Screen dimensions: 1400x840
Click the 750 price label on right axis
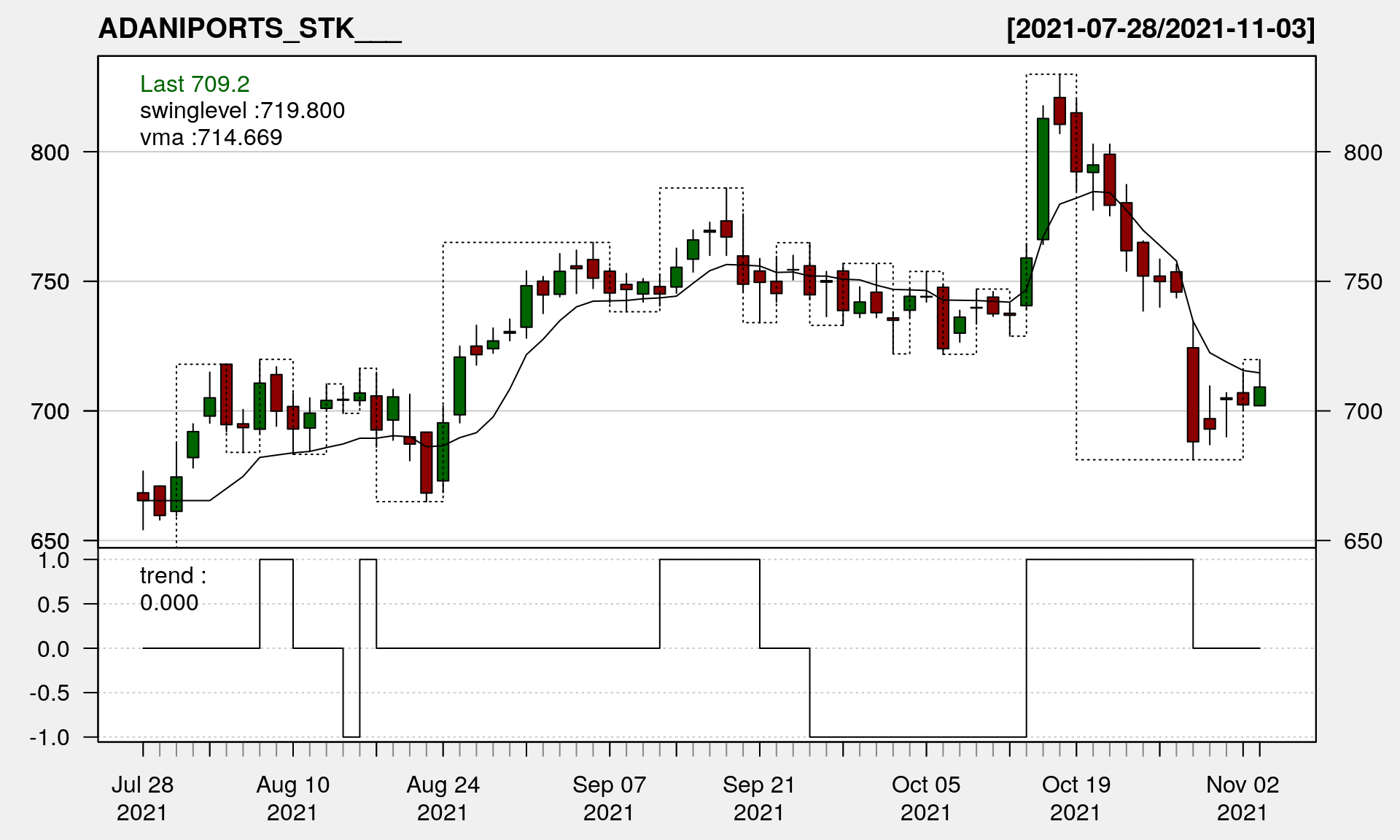coord(1363,282)
